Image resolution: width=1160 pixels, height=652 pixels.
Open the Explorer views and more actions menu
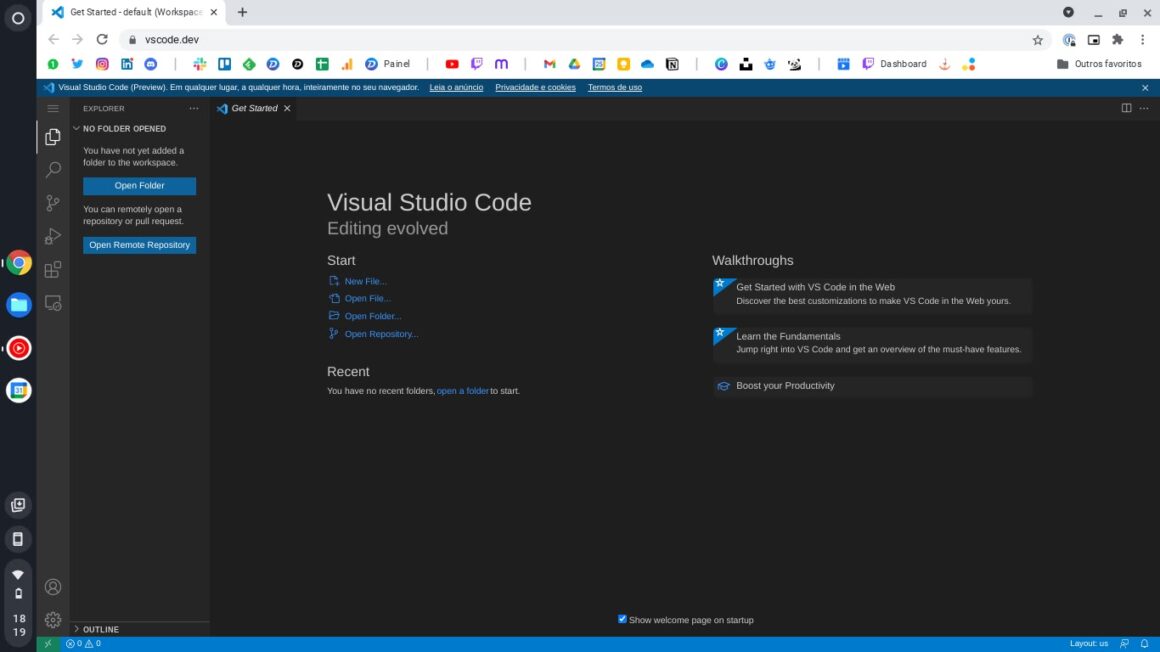click(194, 108)
